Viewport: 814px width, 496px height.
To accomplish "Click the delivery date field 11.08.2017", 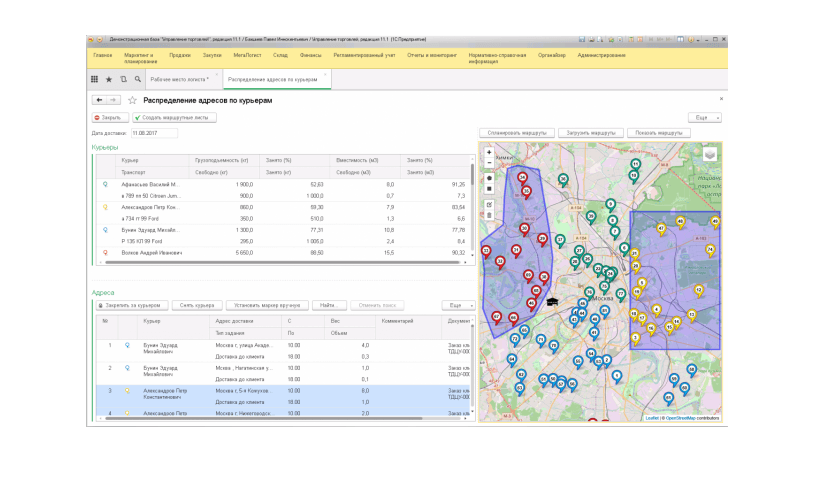I will tap(154, 133).
